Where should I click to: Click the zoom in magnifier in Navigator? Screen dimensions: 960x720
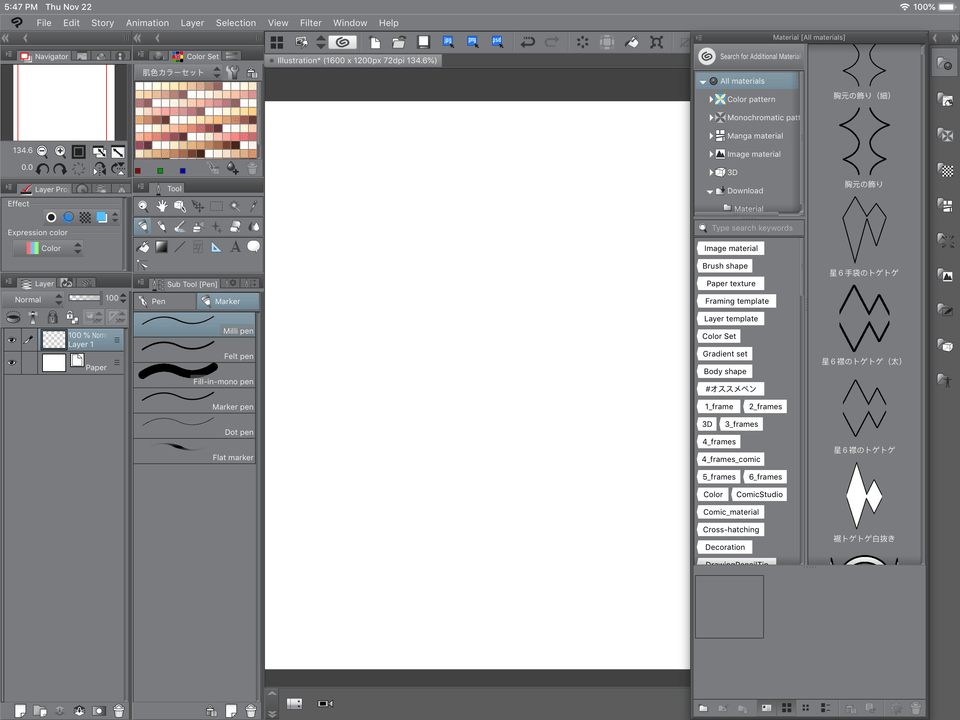(x=60, y=152)
